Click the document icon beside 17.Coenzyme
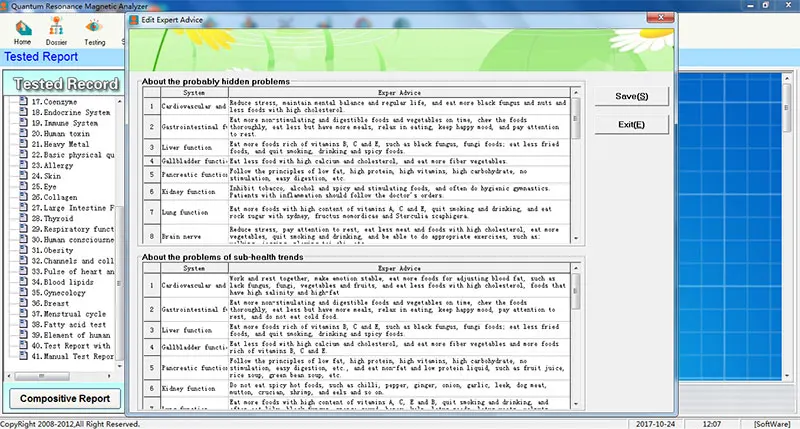800x429 pixels. (23, 102)
